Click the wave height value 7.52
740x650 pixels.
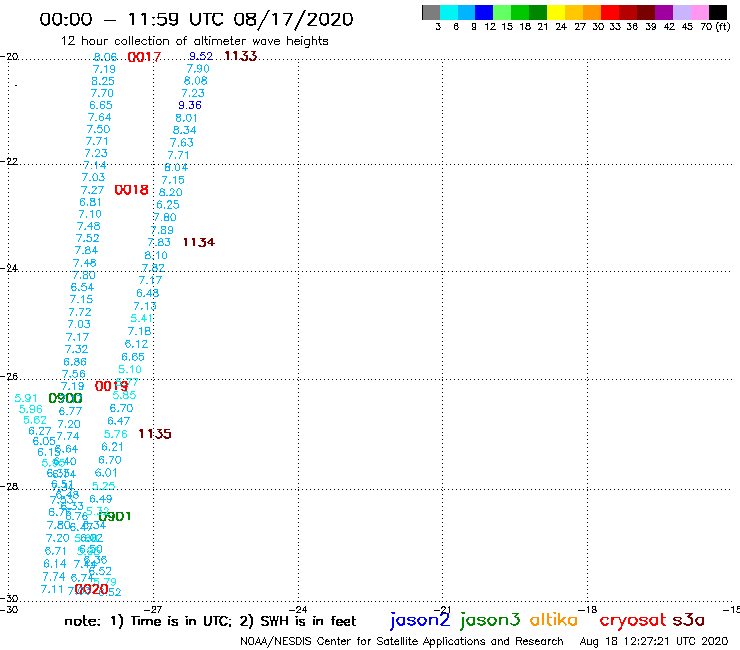pos(88,238)
